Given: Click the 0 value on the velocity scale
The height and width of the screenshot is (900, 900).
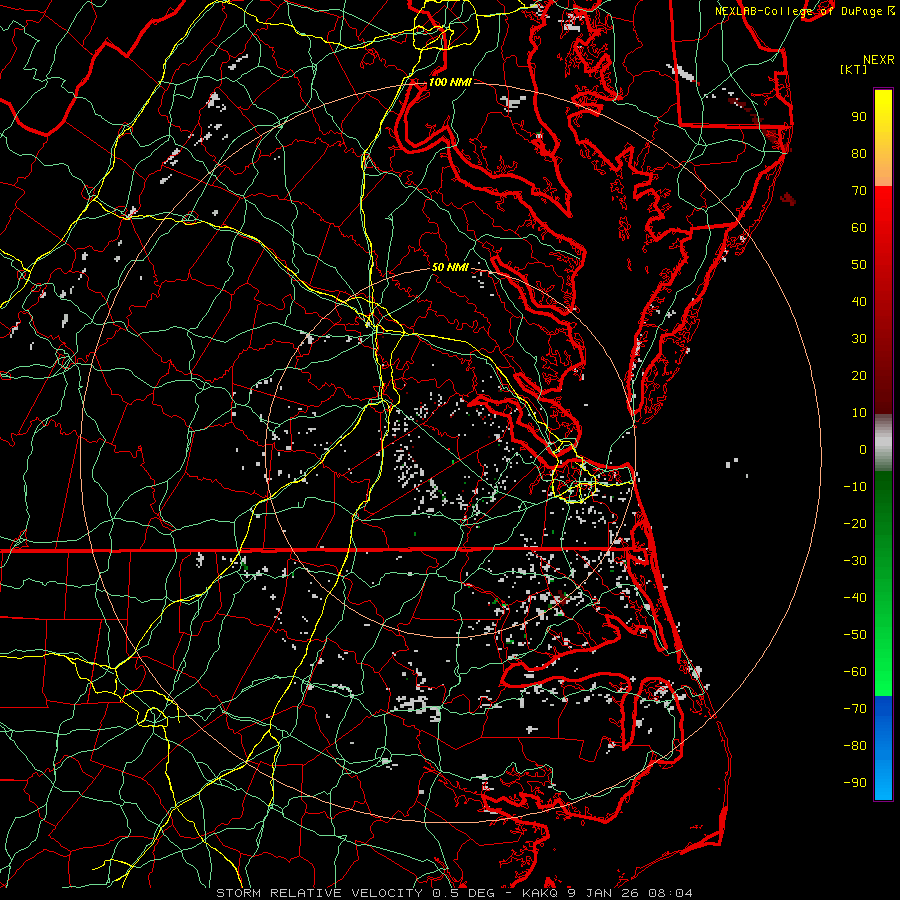Looking at the screenshot, I should pyautogui.click(x=863, y=449).
